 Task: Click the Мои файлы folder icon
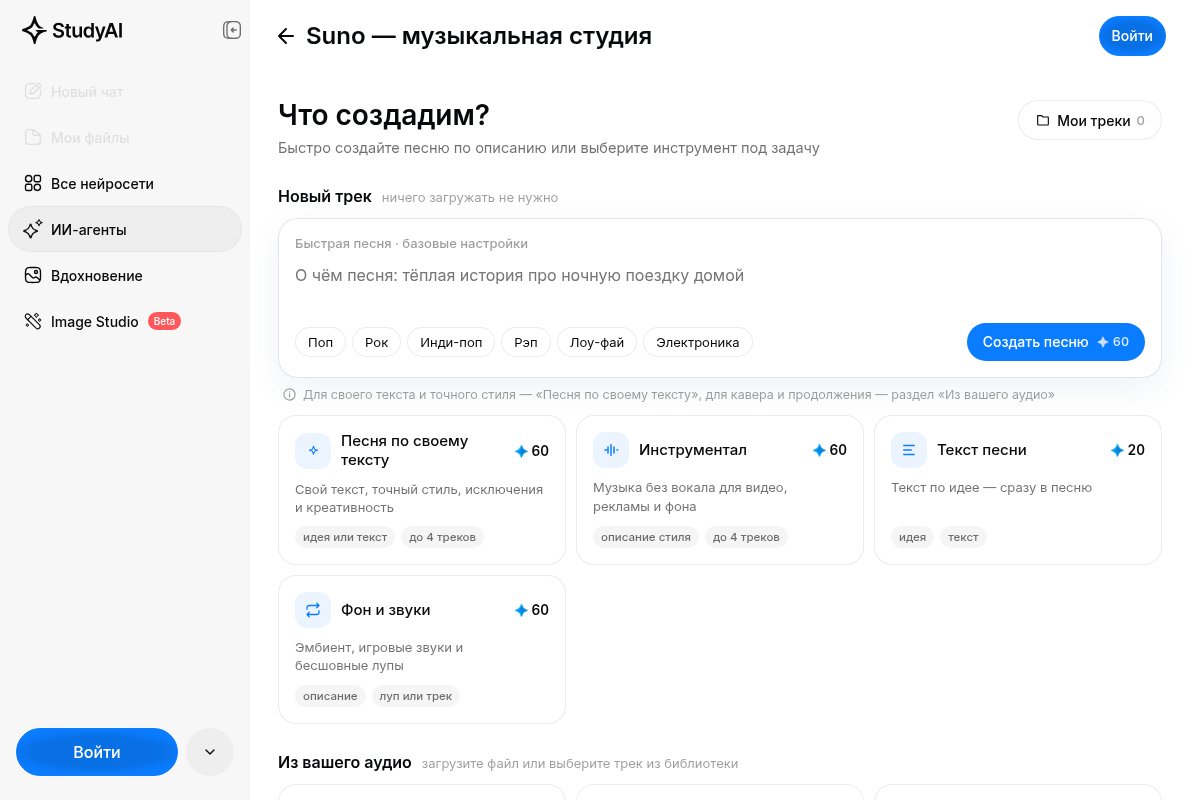(33, 138)
